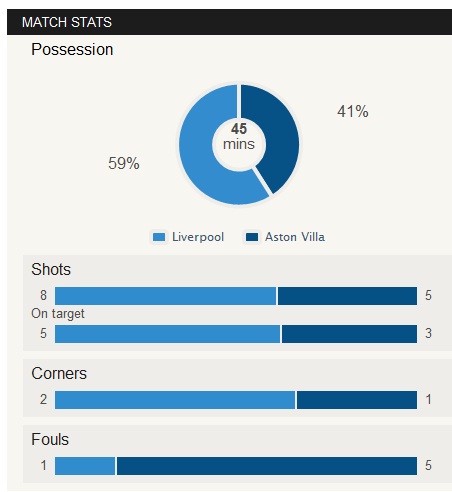Viewport: 452px width, 492px height.
Task: Click Aston Villa's dark blue Shots bar
Action: pos(347,296)
